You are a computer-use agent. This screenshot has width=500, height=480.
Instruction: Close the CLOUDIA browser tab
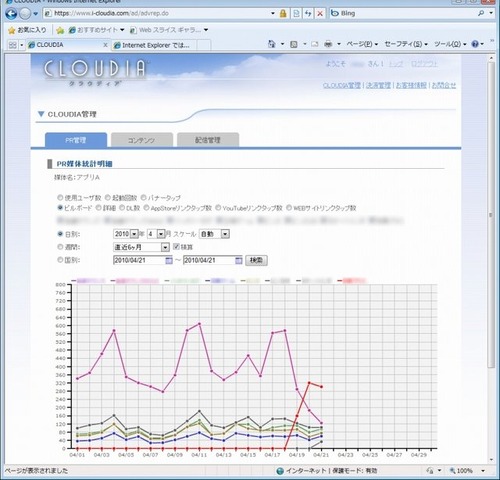coord(105,45)
